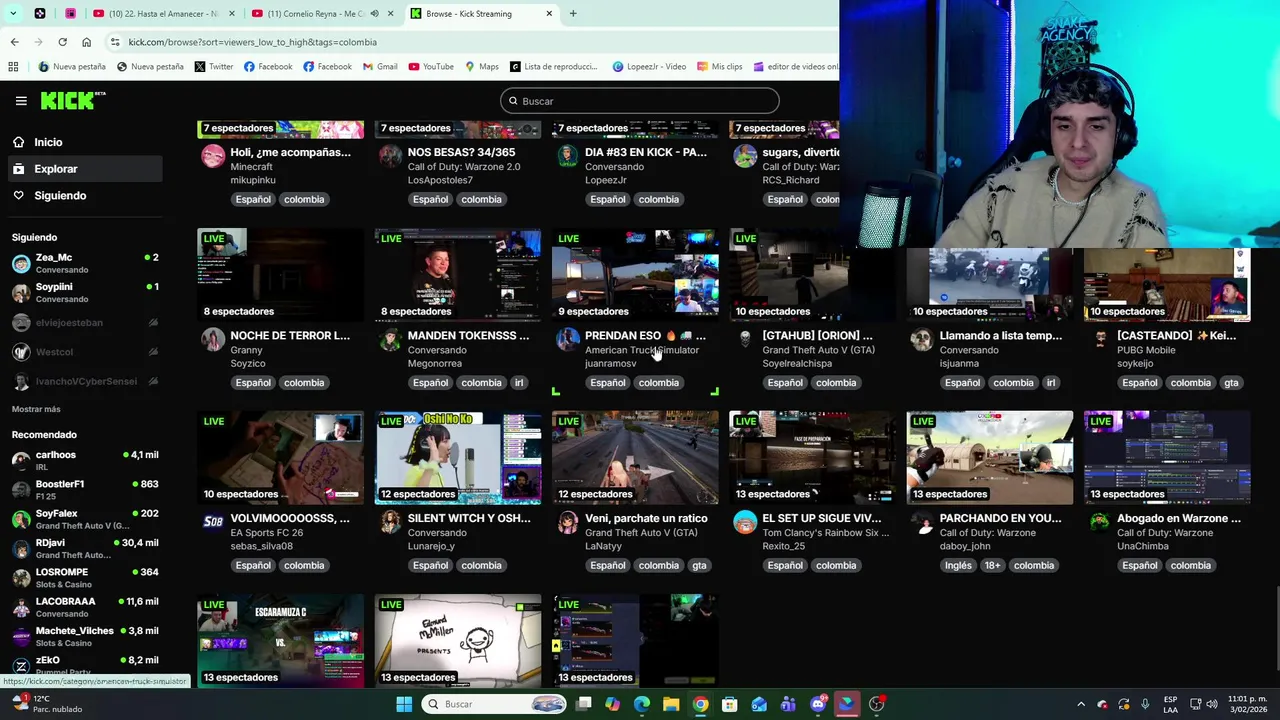Open File Explorer from the taskbar
The height and width of the screenshot is (720, 1280).
pos(671,704)
